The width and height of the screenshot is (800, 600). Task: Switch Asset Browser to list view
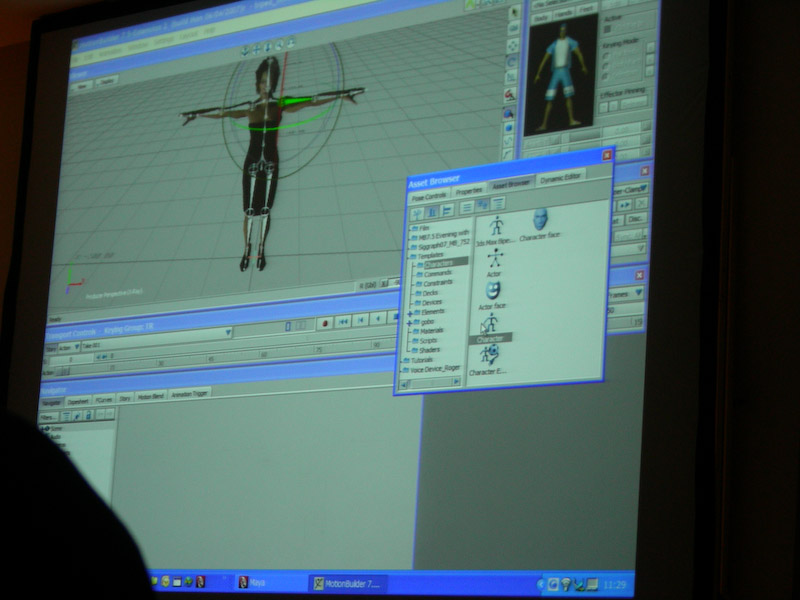466,208
